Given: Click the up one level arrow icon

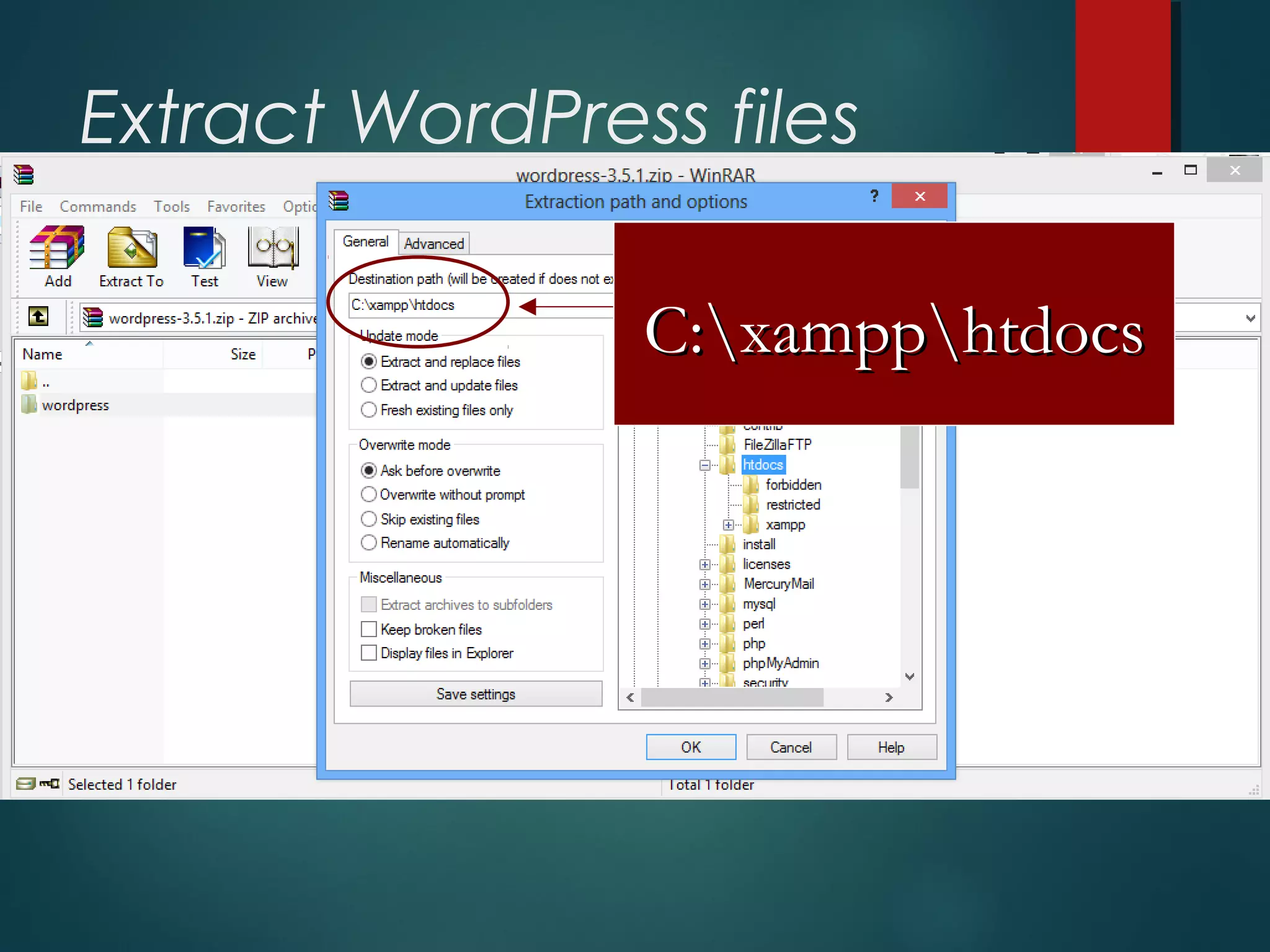Looking at the screenshot, I should click(38, 317).
